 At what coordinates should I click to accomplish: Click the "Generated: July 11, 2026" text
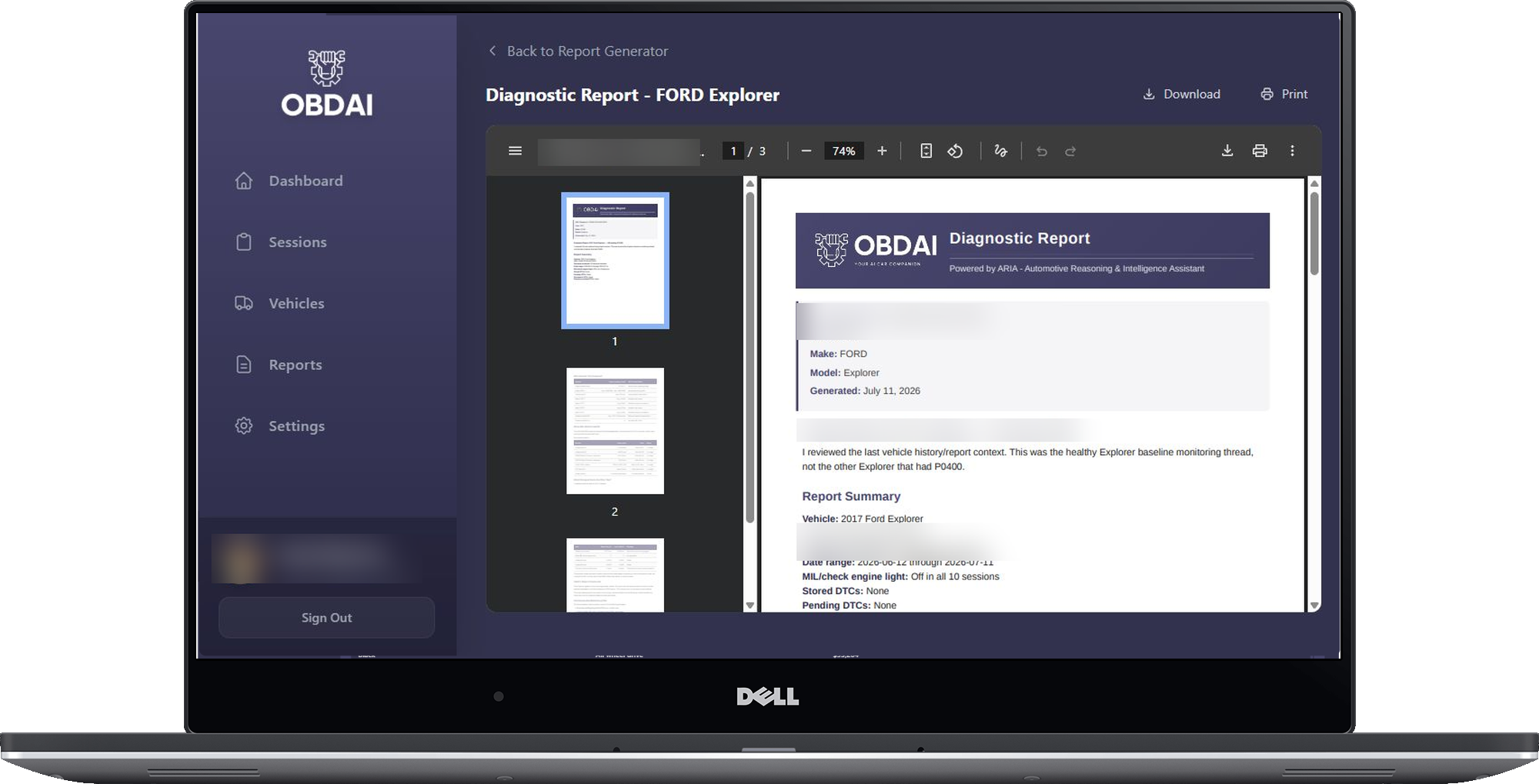point(865,391)
